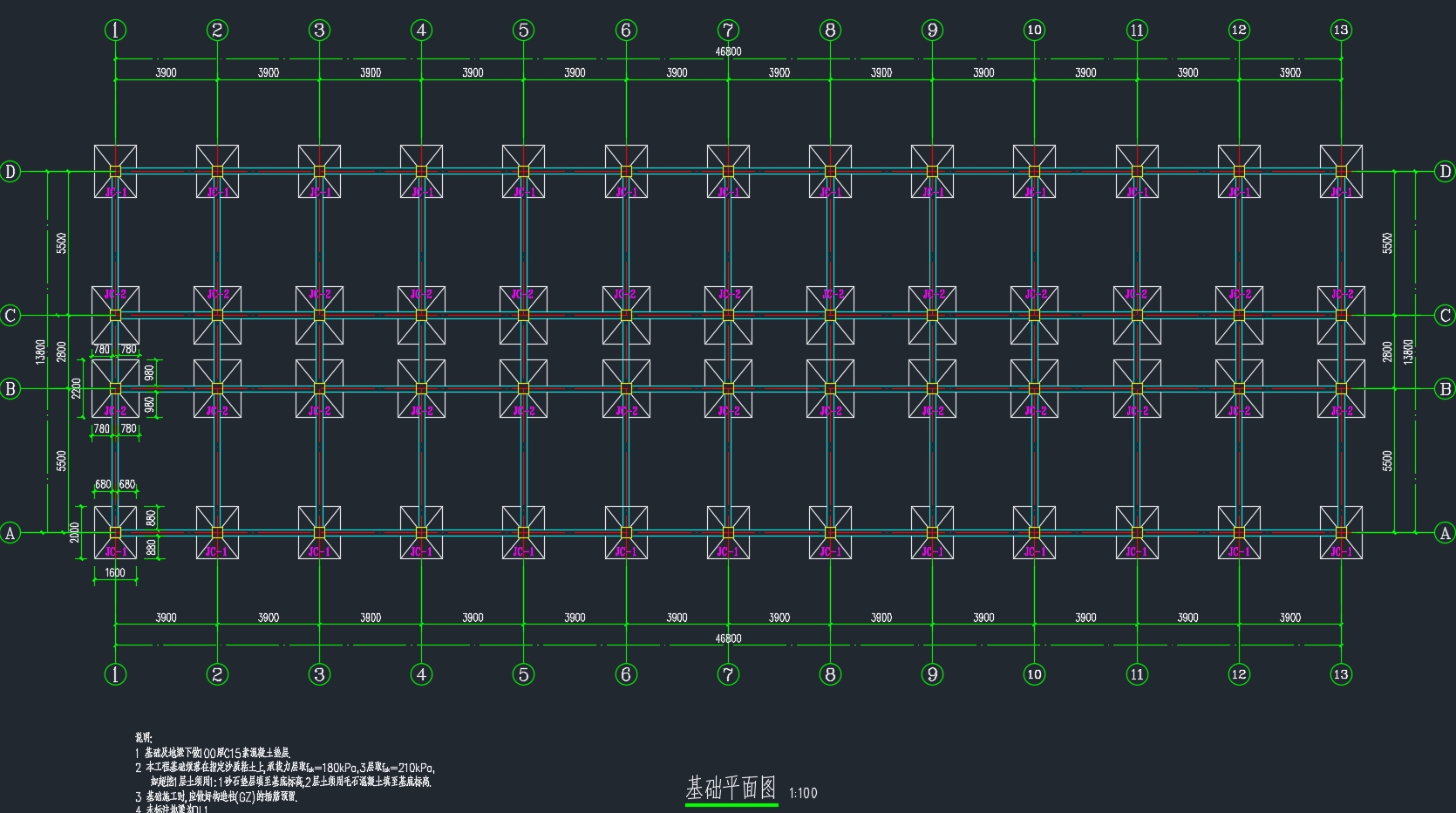Click top grid bubble number 7

[728, 30]
